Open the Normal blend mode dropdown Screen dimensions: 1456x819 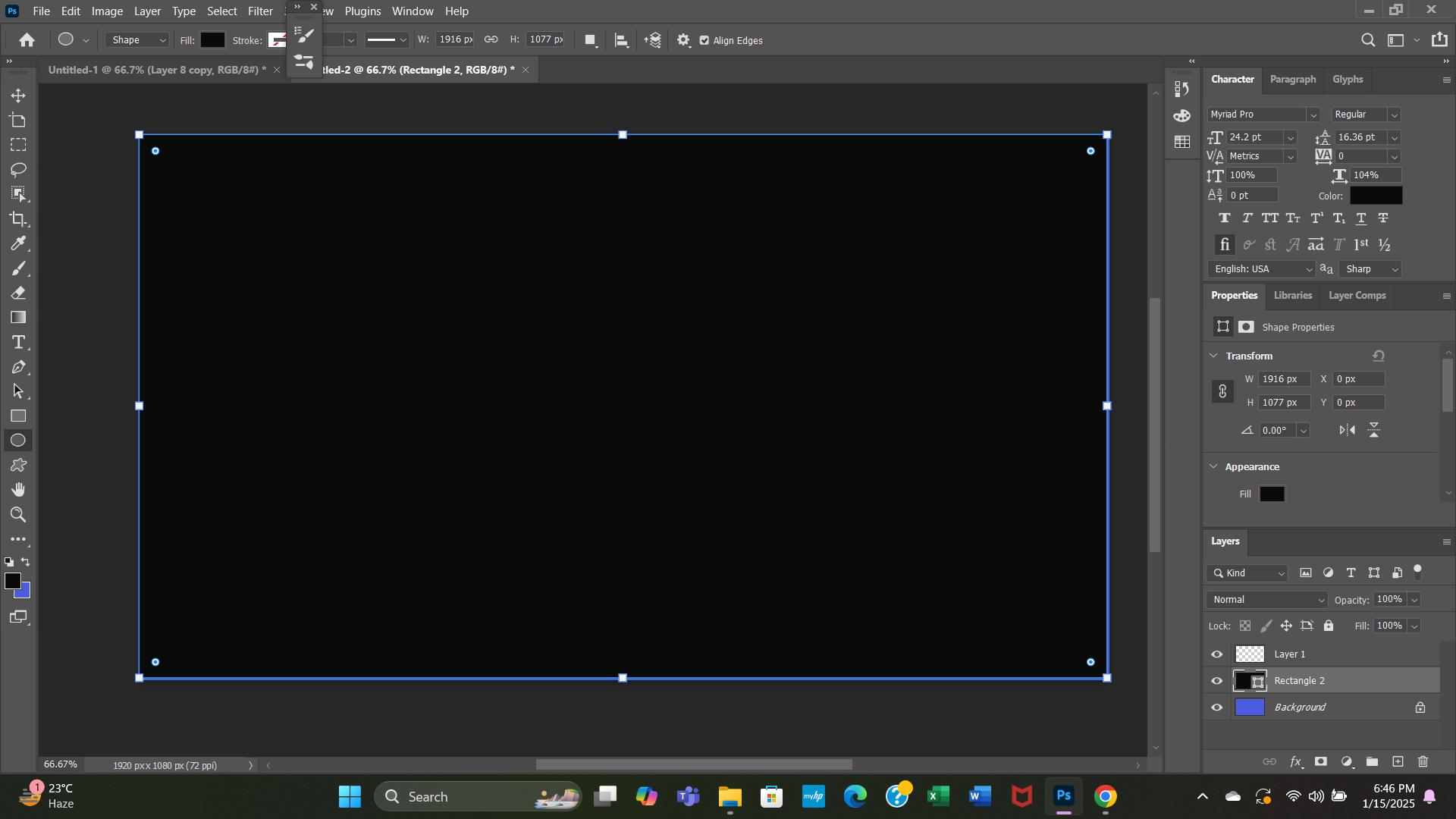point(1267,600)
